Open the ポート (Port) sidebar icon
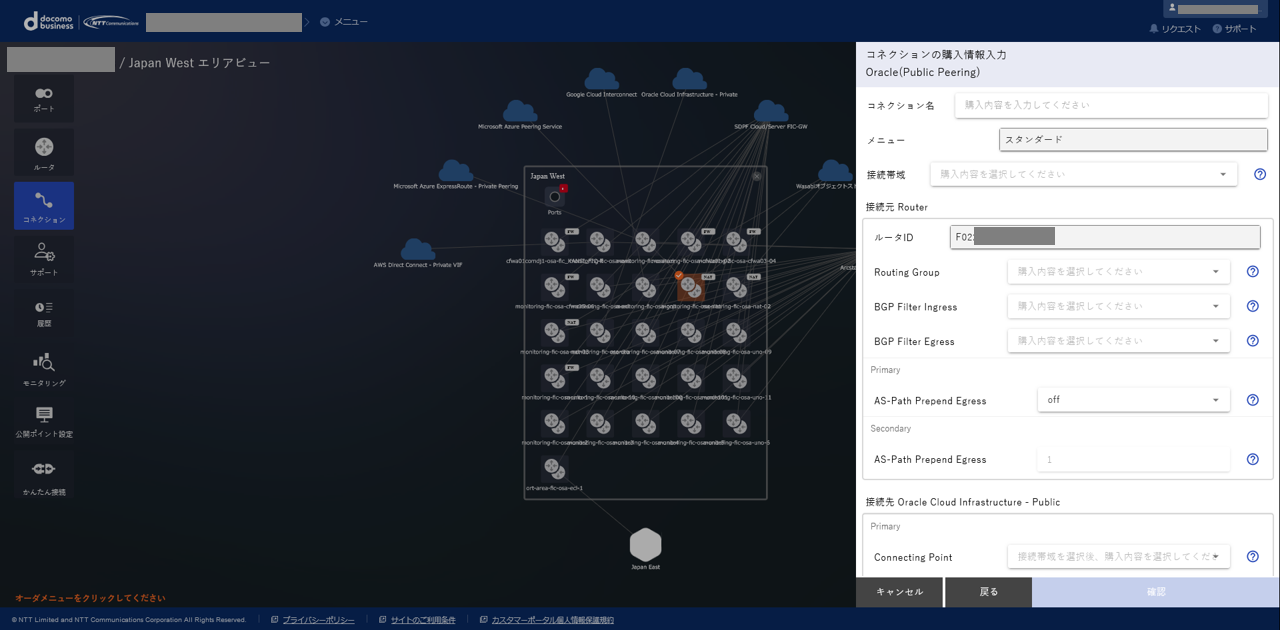The width and height of the screenshot is (1280, 630). (x=44, y=98)
